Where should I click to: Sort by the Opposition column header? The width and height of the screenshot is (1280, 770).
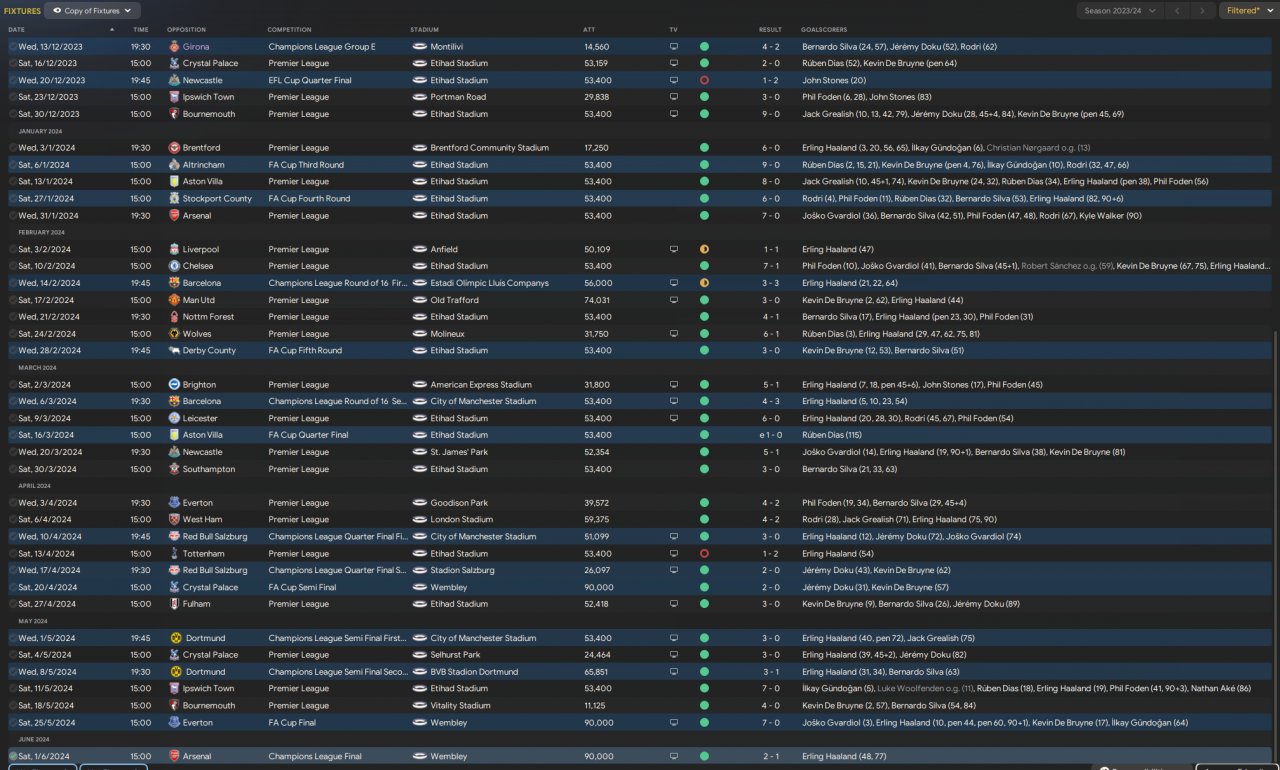pos(186,30)
